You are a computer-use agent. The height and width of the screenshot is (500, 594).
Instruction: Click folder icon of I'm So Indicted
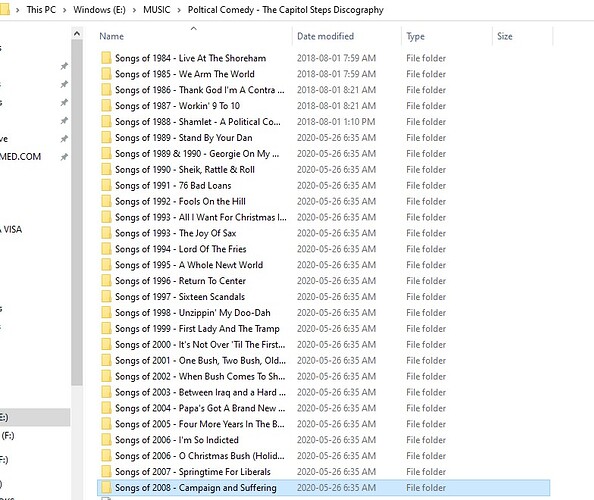[106, 440]
